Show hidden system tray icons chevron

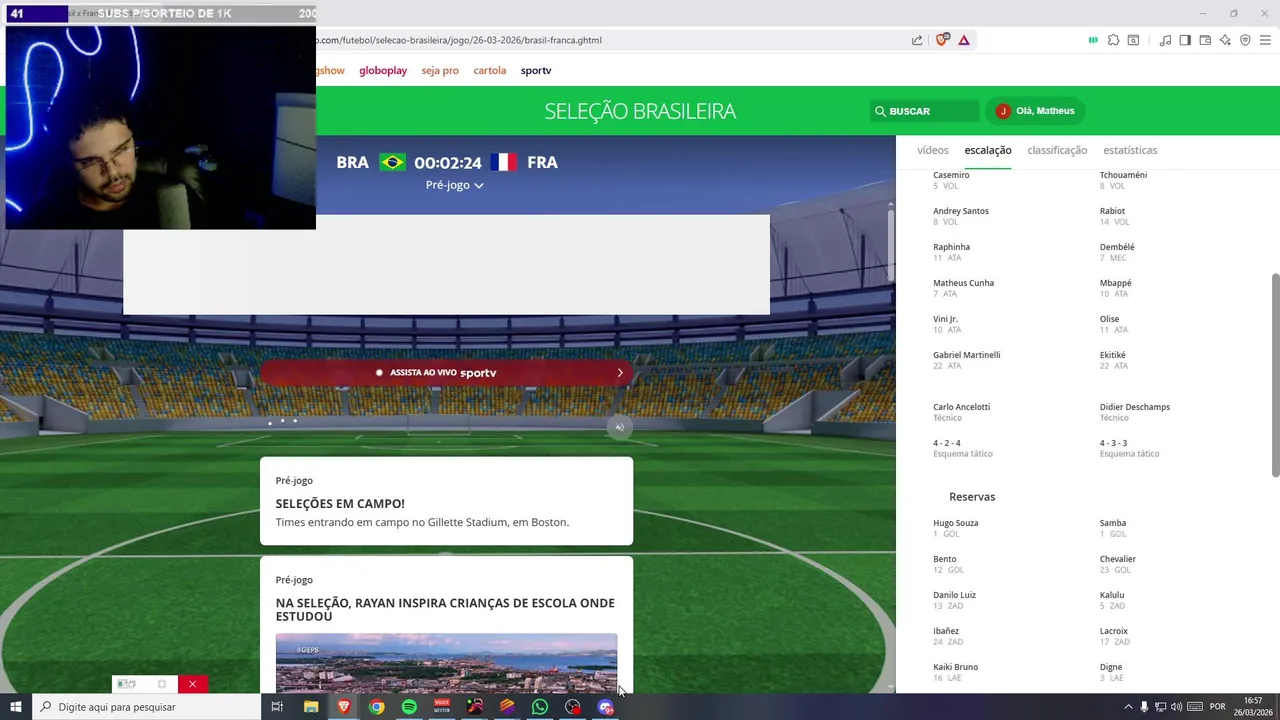1128,707
